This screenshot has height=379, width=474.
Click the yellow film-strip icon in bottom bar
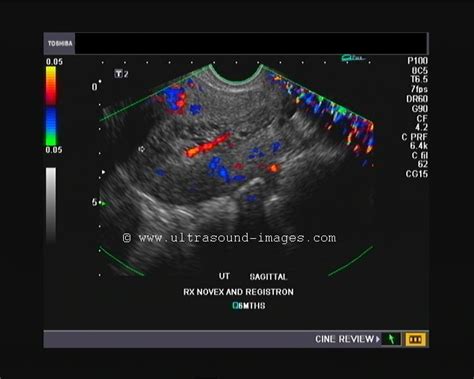(415, 339)
